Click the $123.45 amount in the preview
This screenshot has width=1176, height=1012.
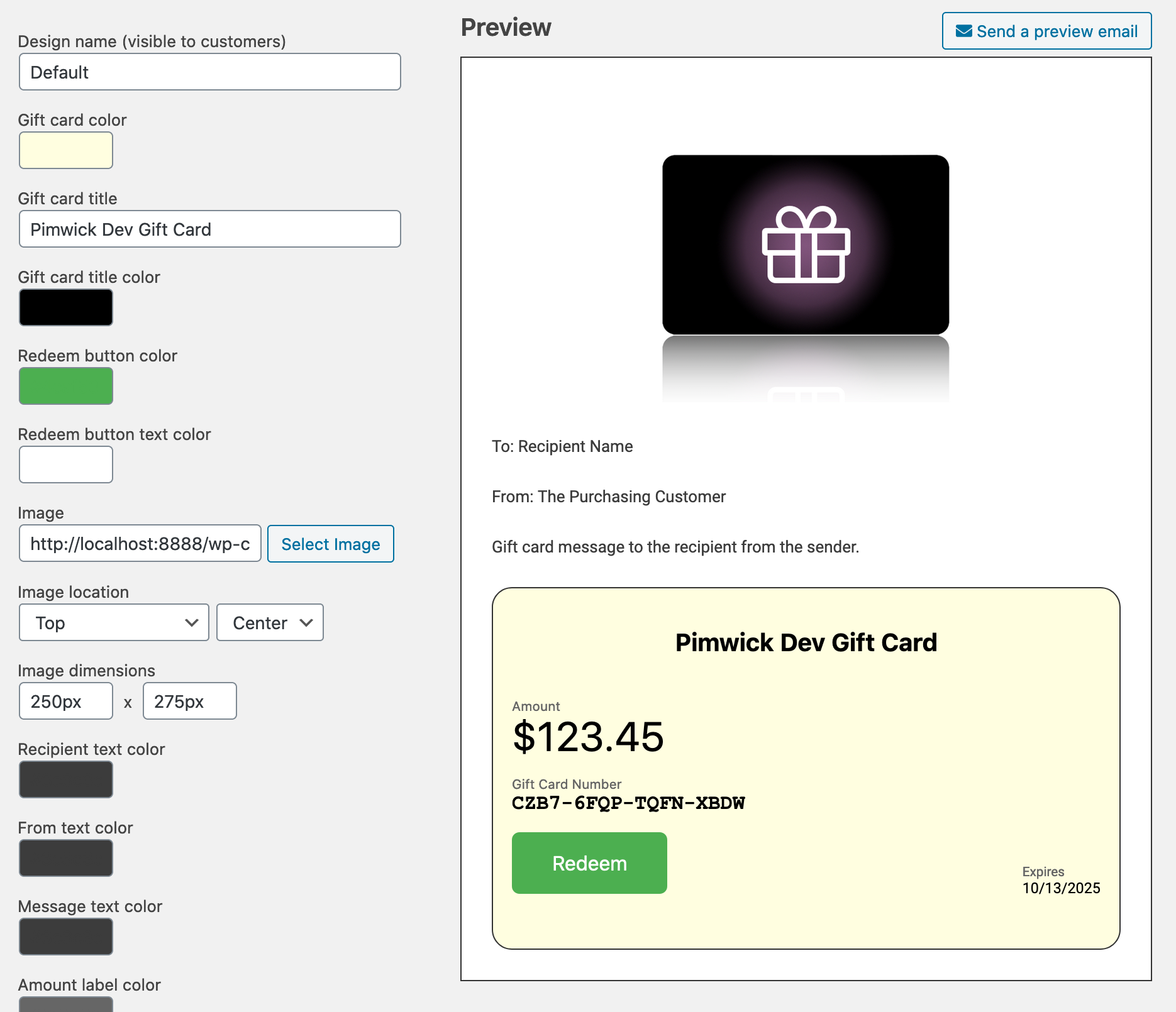point(588,737)
